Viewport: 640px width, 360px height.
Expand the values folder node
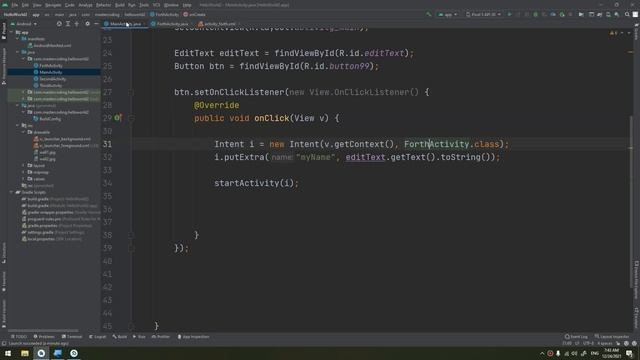click(x=24, y=179)
